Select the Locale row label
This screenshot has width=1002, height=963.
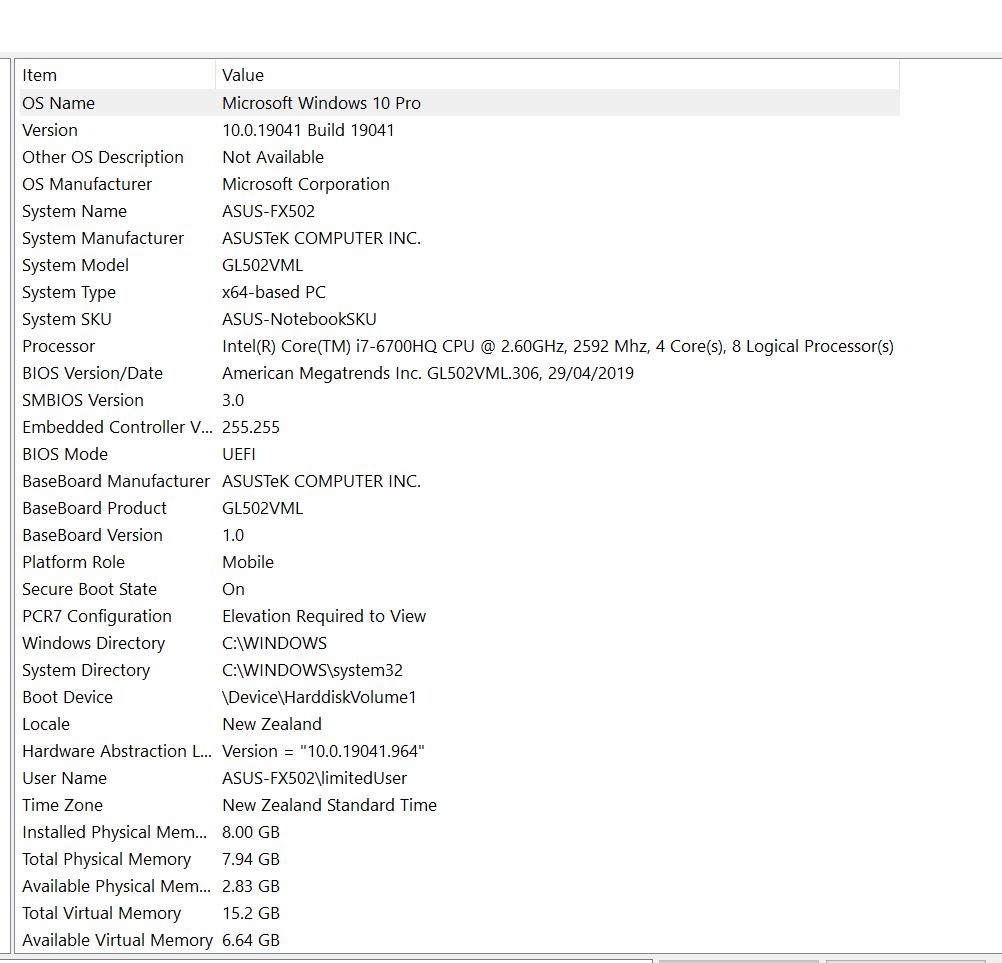pos(46,724)
